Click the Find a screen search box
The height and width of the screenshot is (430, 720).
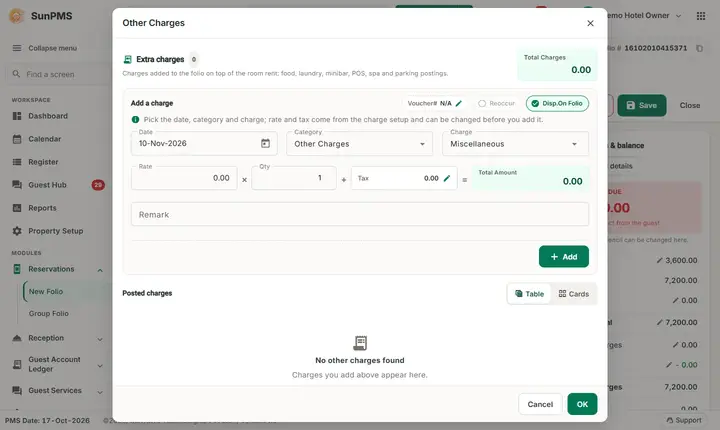coord(59,74)
